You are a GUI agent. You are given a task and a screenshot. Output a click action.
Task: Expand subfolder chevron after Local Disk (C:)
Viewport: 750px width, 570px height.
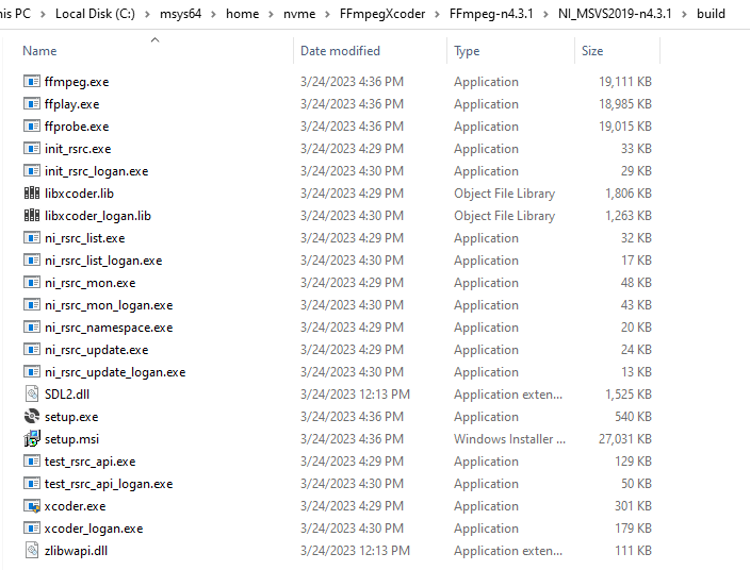(147, 14)
